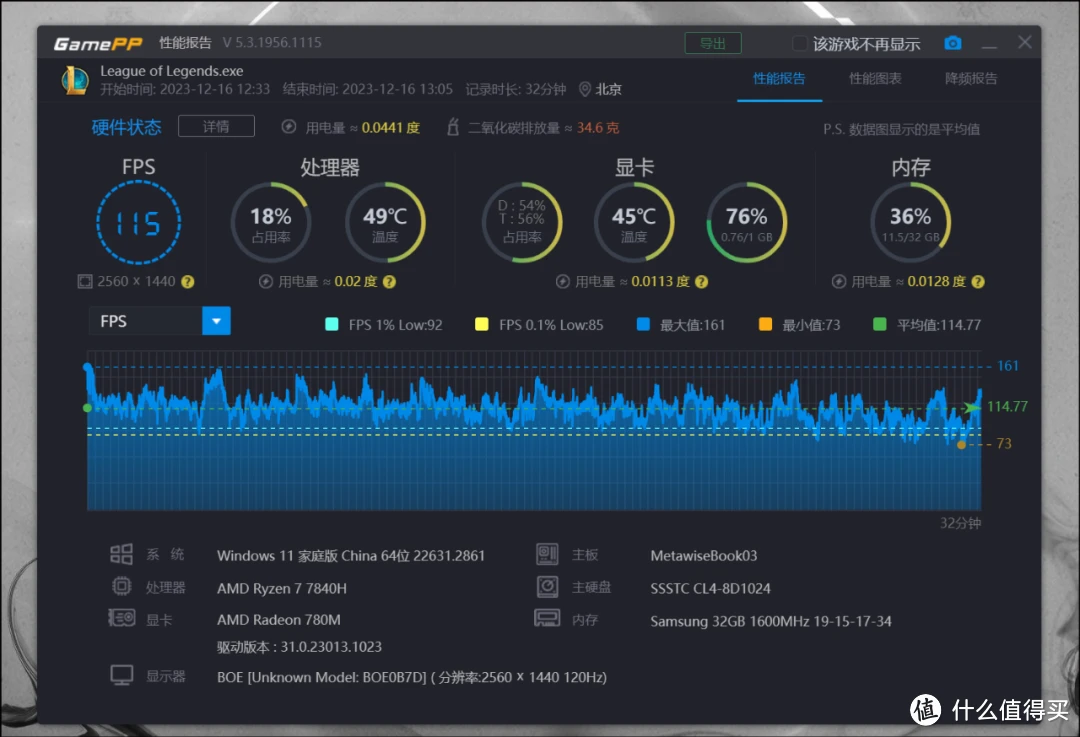Click the processor chip icon

click(122, 586)
